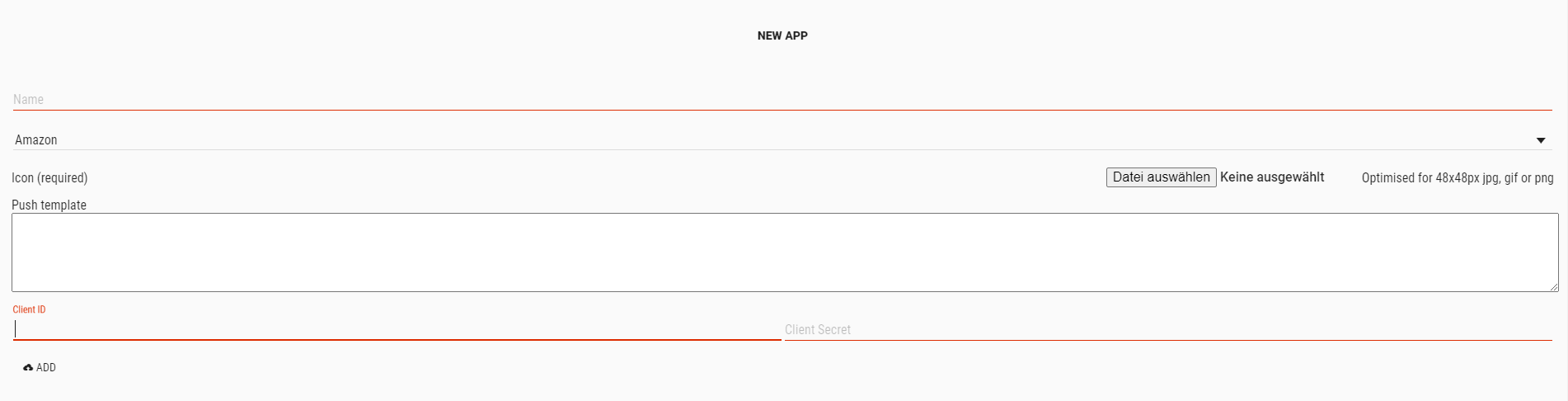Click the red 'Client ID' floating label
Screen dimensions: 1568x401
pyautogui.click(x=29, y=309)
